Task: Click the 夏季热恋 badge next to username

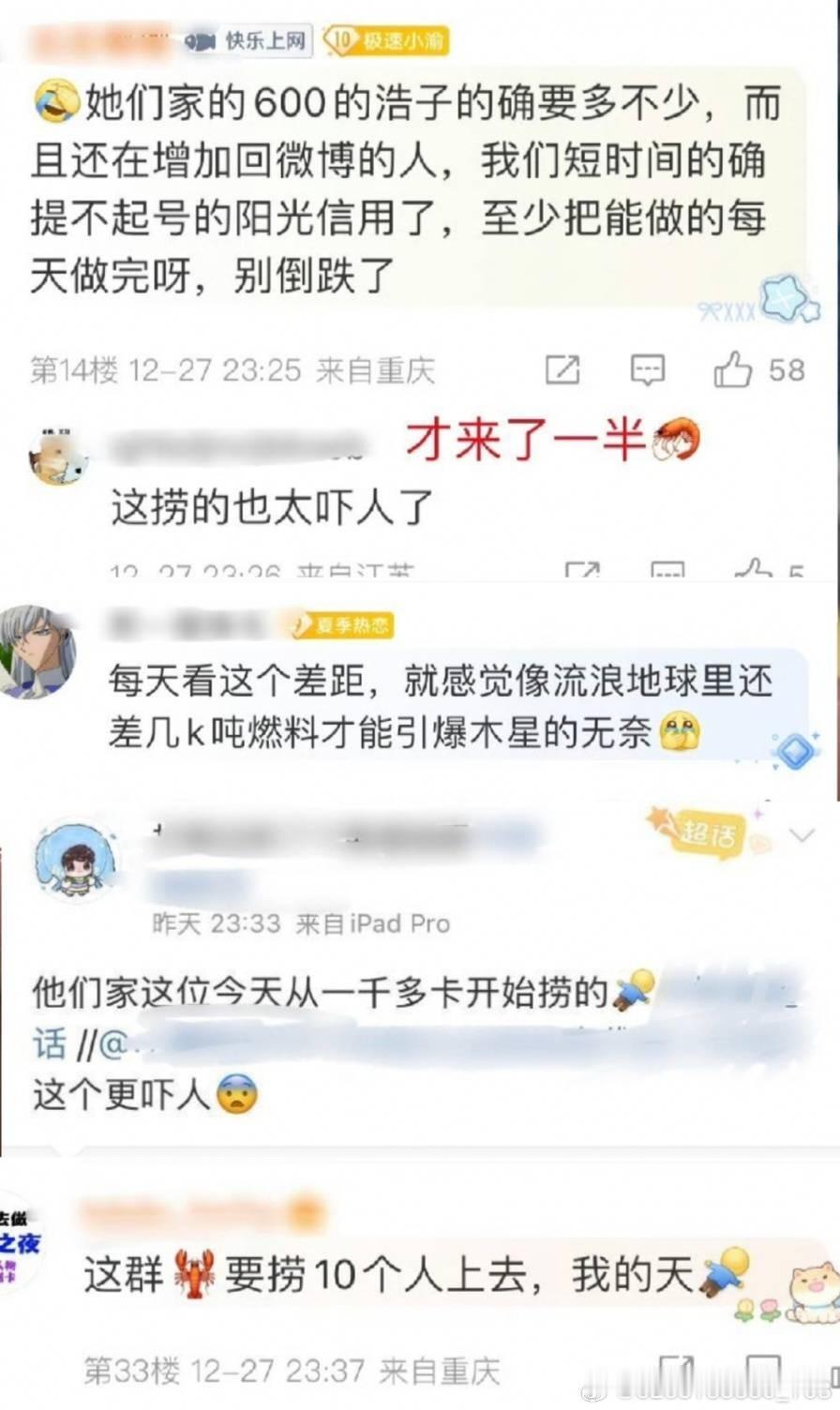Action: click(x=342, y=624)
